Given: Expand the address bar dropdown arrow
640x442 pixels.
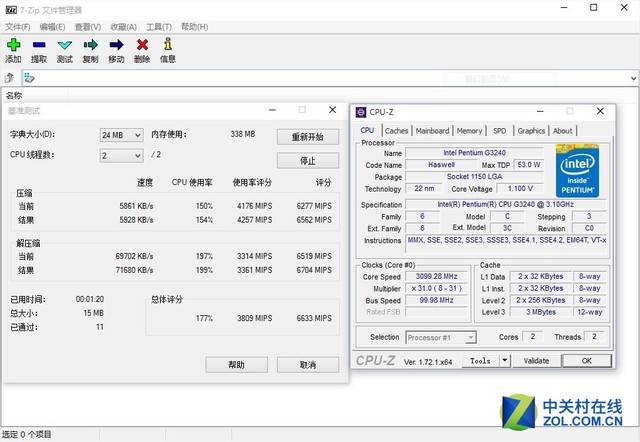Looking at the screenshot, I should 633,78.
